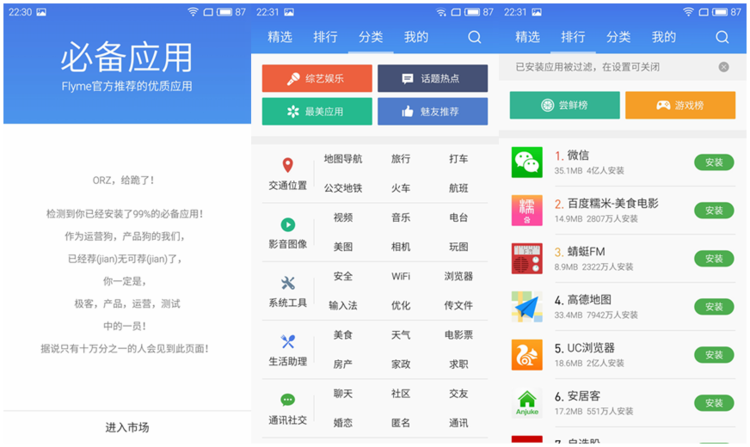Tap the UC浏览器 squirrel icon
750x447 pixels.
(527, 355)
